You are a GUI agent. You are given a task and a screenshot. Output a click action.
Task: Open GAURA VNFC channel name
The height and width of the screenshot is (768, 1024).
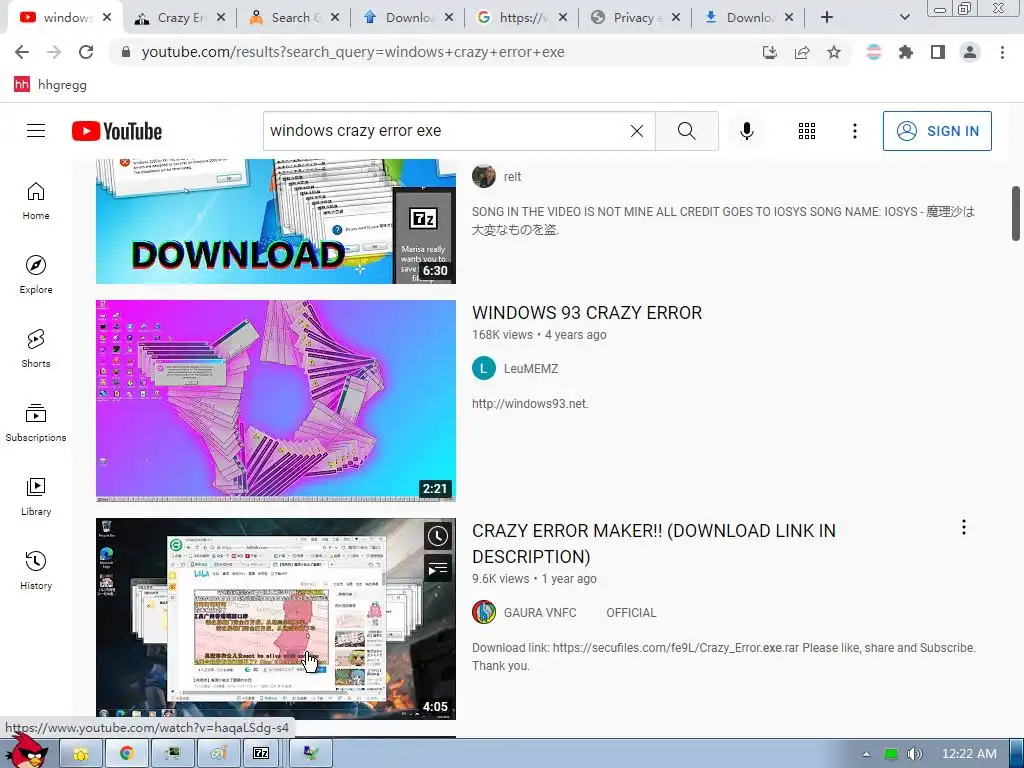(x=580, y=613)
